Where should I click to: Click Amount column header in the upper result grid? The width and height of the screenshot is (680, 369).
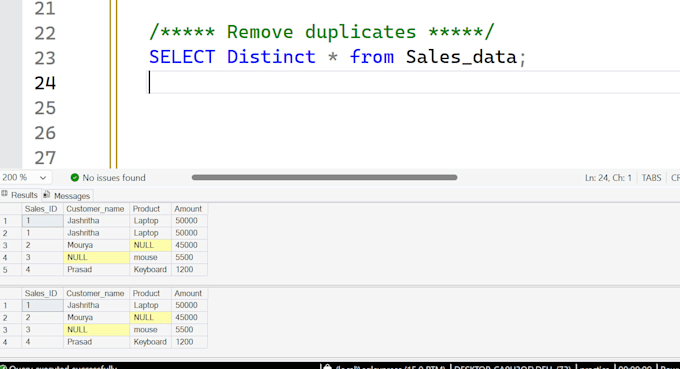pos(189,209)
